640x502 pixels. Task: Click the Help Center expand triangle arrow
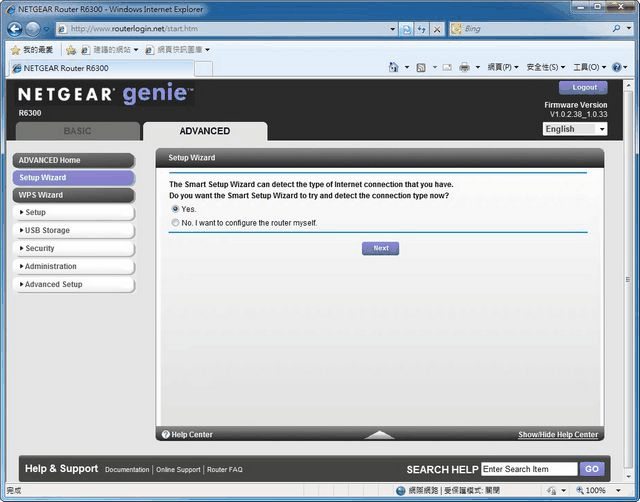(x=380, y=435)
